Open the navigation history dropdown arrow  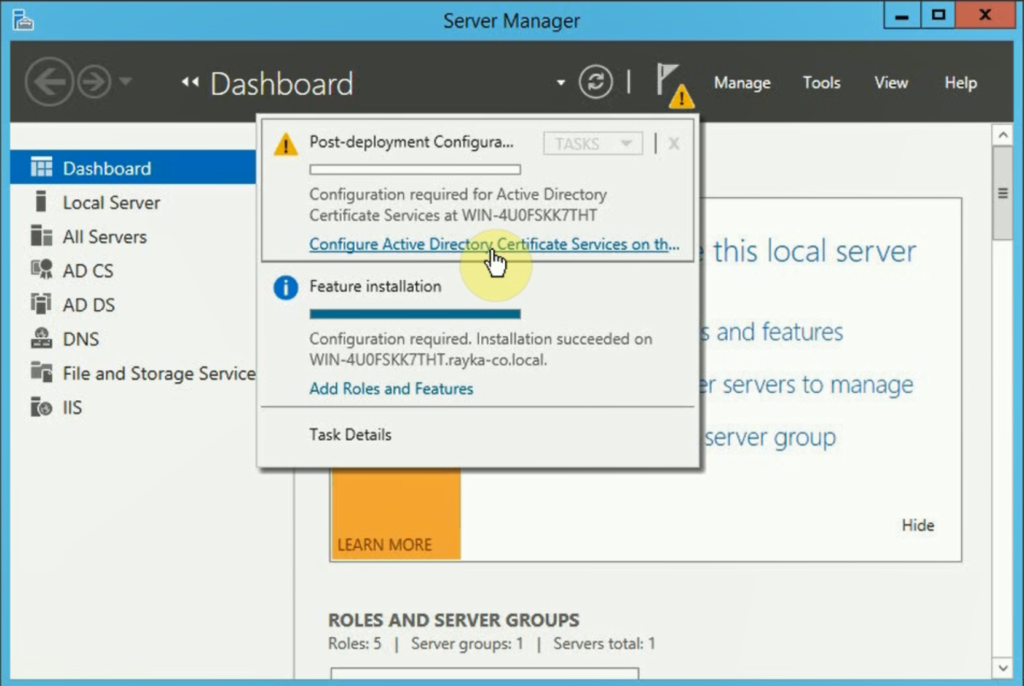[125, 82]
